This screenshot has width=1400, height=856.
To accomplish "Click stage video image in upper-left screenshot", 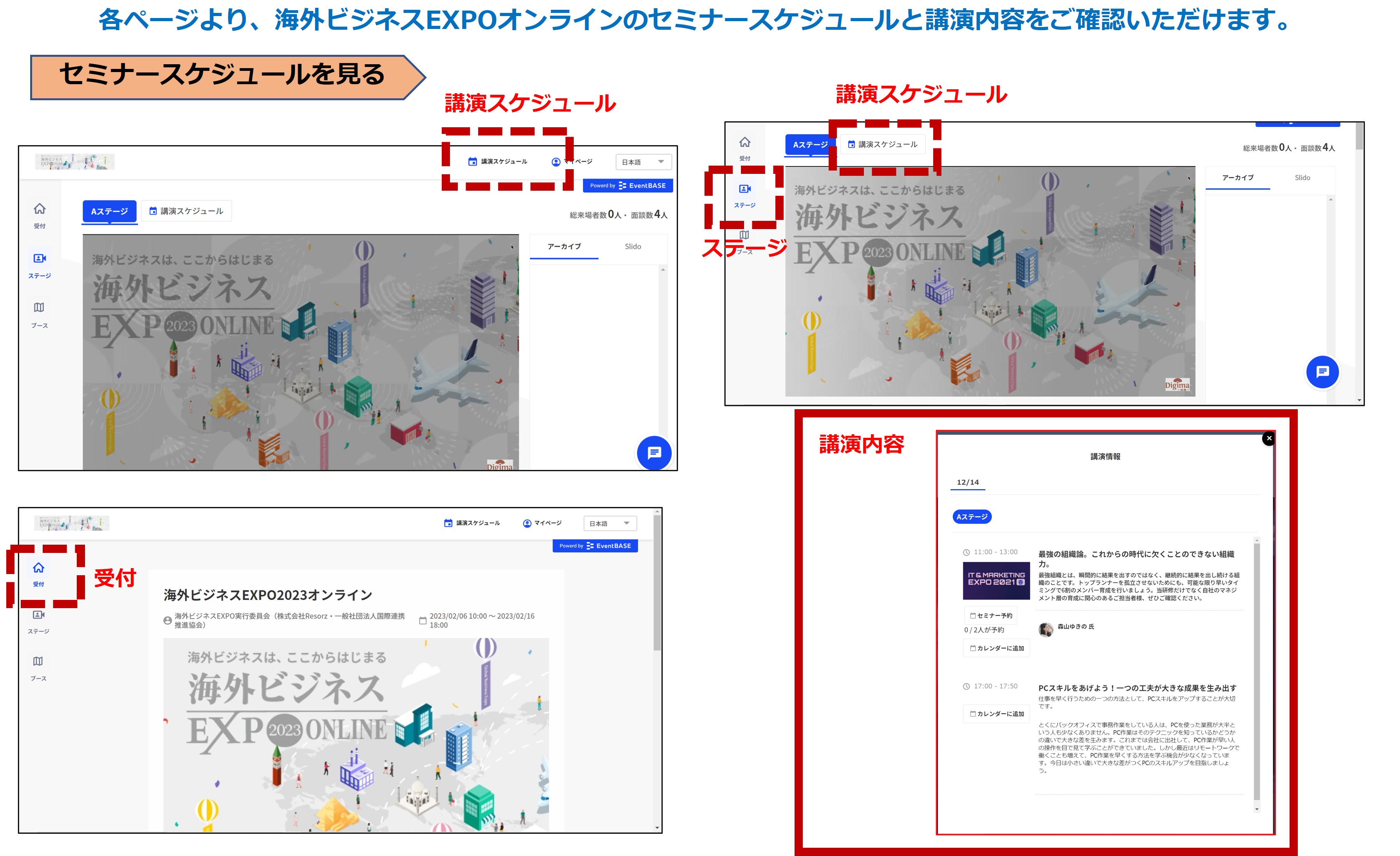I will tap(301, 352).
